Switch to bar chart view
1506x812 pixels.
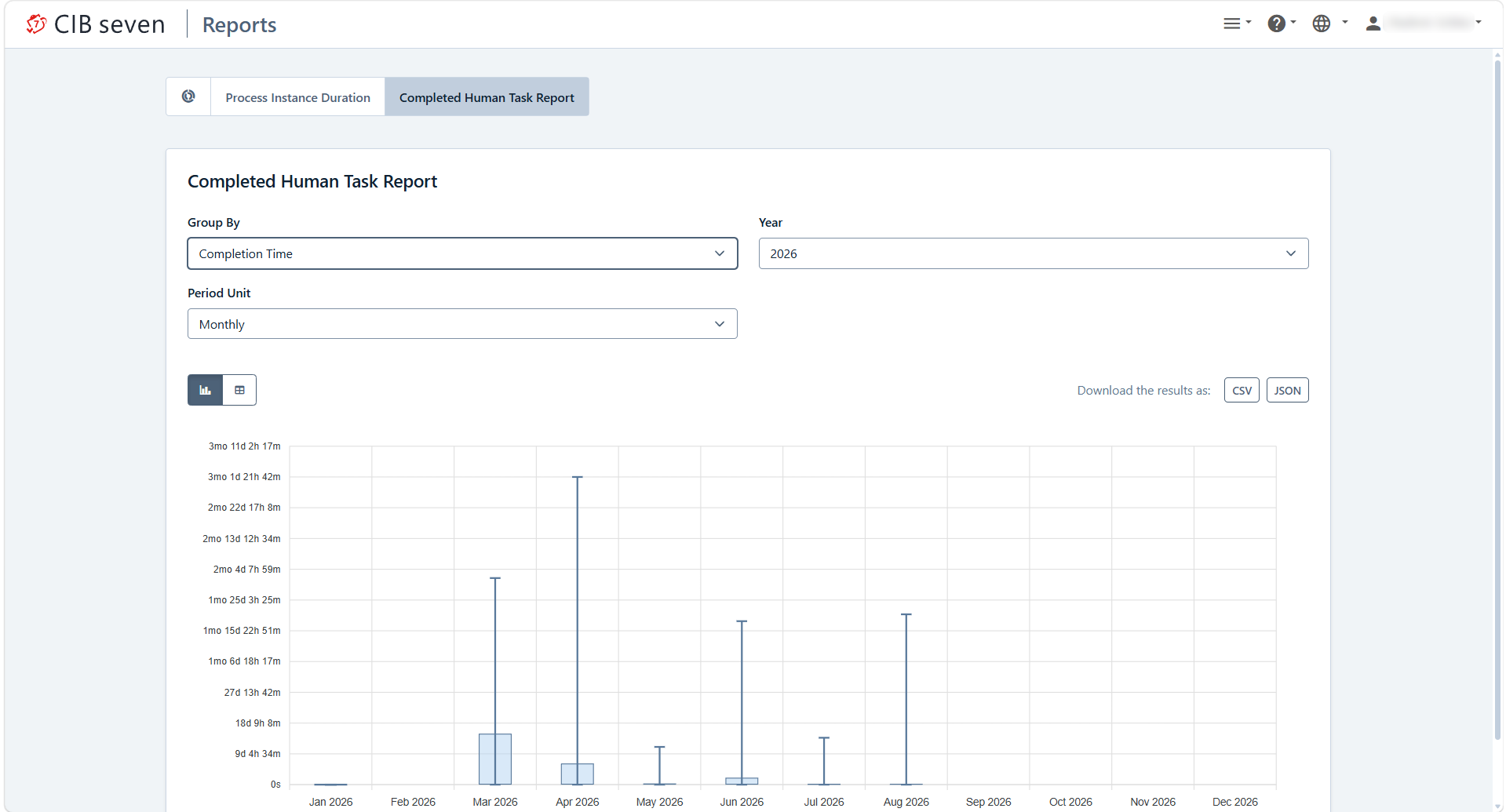tap(206, 390)
